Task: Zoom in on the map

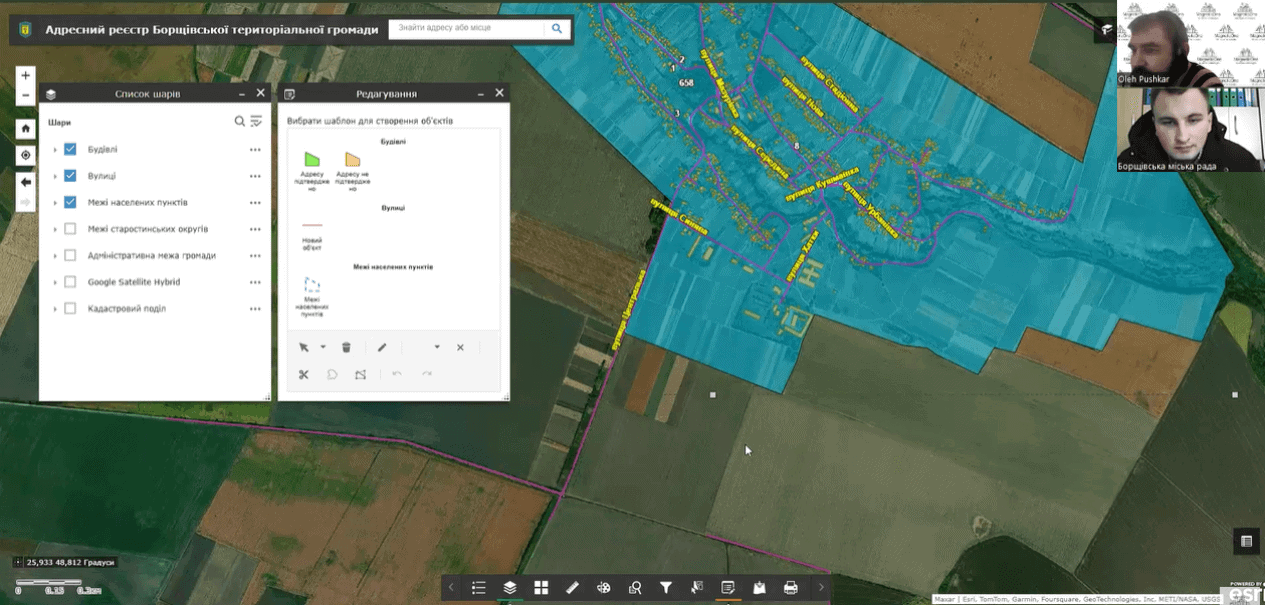Action: coord(26,76)
